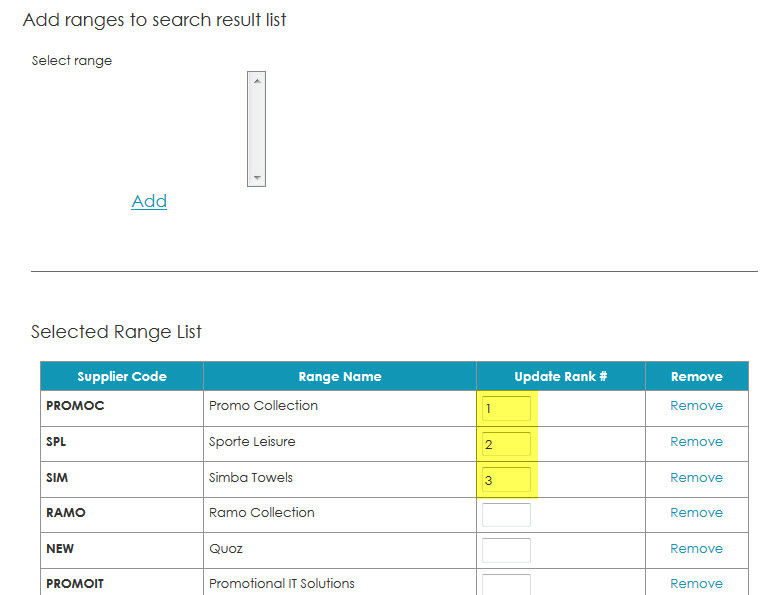Focus the empty rank field for Ramo Collection
Viewport: 770px width, 595px height.
pyautogui.click(x=506, y=514)
